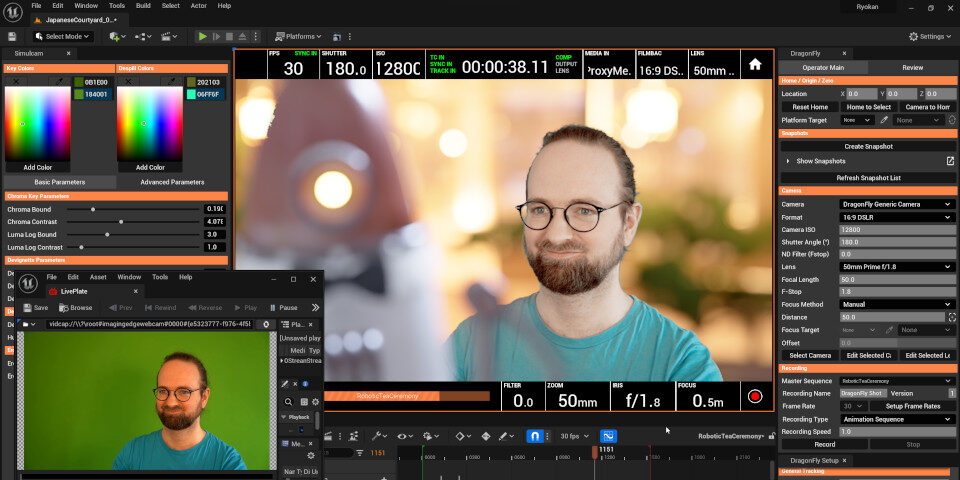Open the sequencer 30 fps dropdown

[x=575, y=437]
